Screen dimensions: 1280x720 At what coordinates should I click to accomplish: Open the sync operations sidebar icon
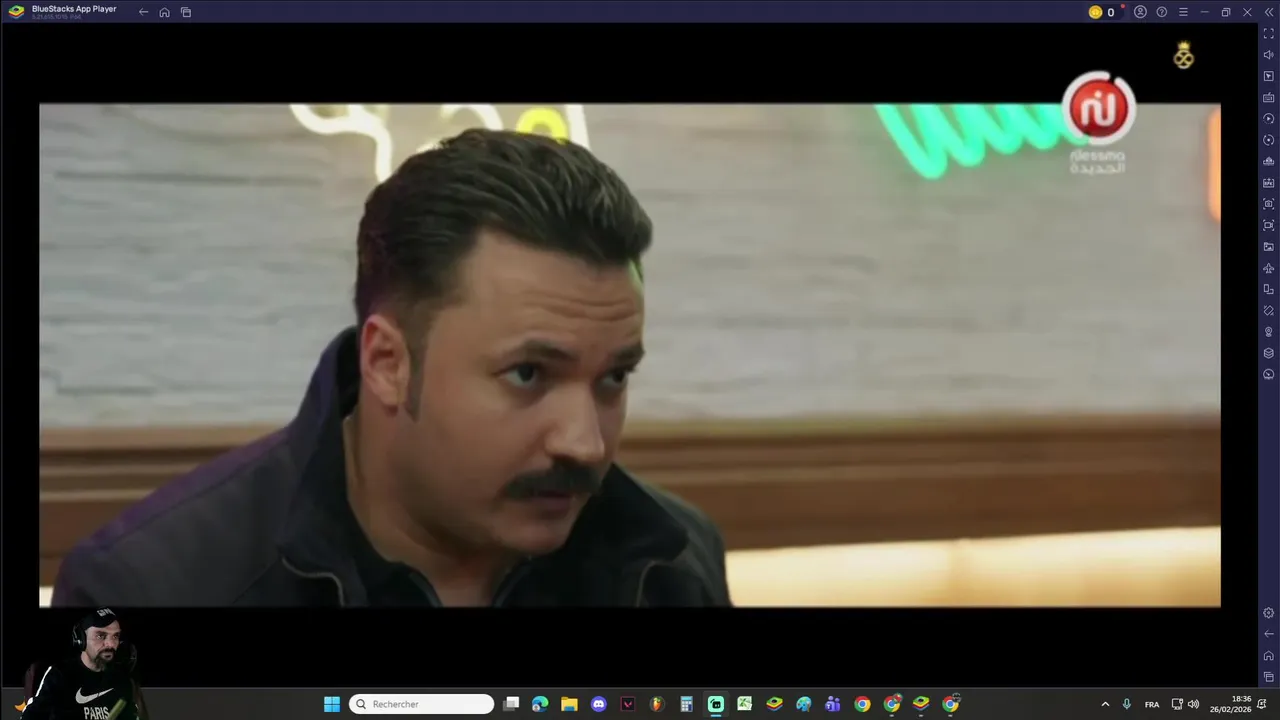click(x=1268, y=140)
